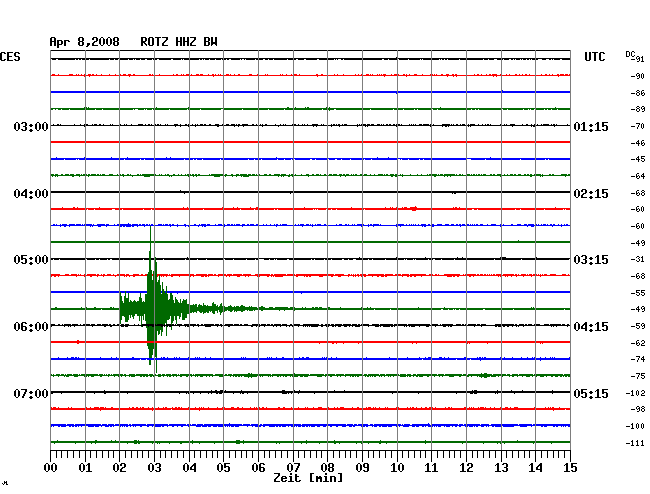Click the DC offset value "-55"
650x494 pixels.
(638, 293)
